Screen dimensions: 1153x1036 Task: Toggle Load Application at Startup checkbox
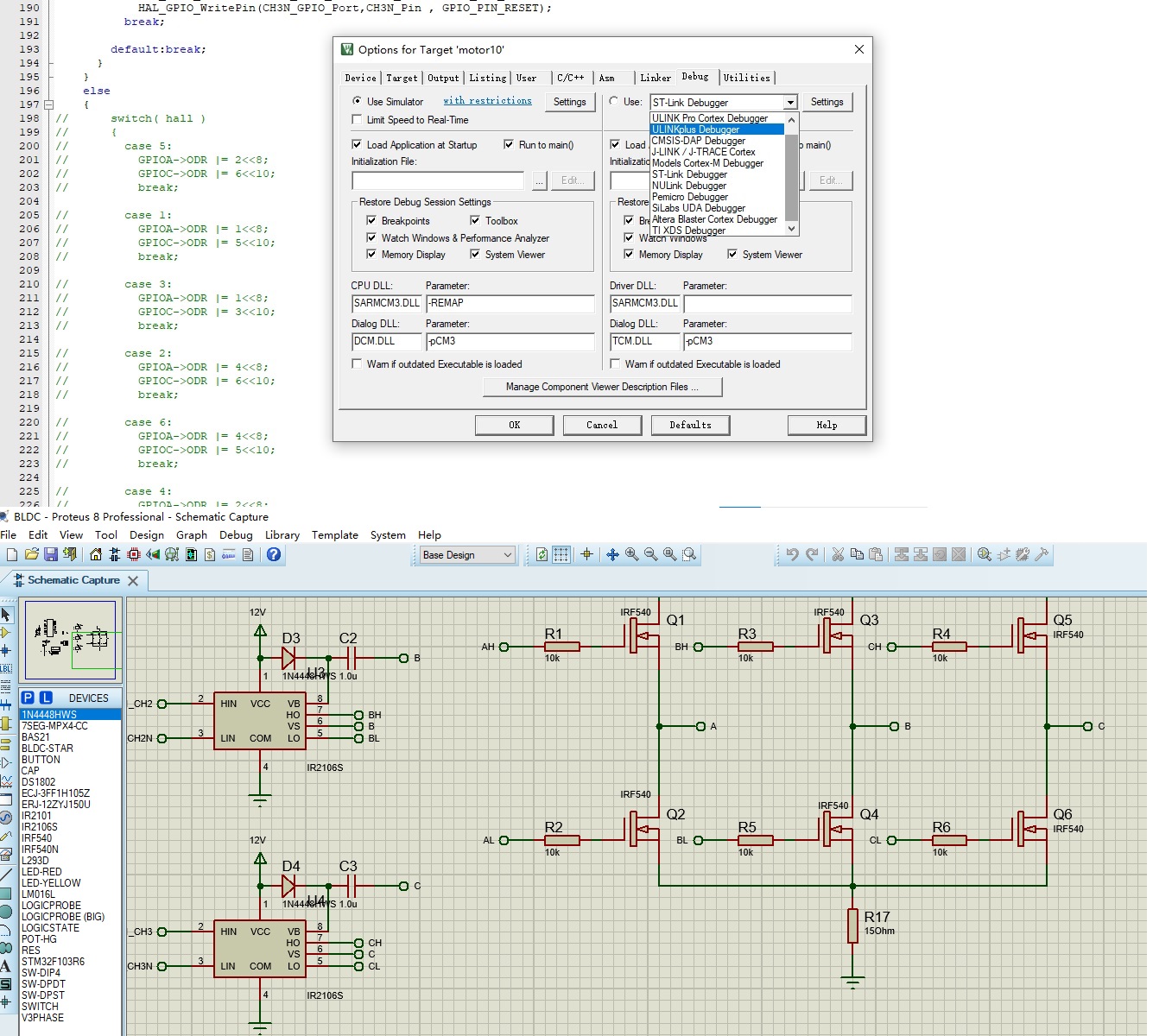click(358, 144)
